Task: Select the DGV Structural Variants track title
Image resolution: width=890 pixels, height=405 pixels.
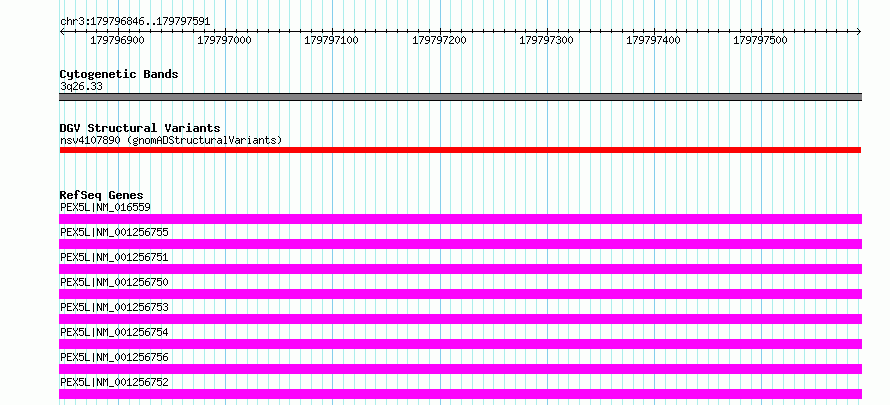Action: (x=140, y=128)
